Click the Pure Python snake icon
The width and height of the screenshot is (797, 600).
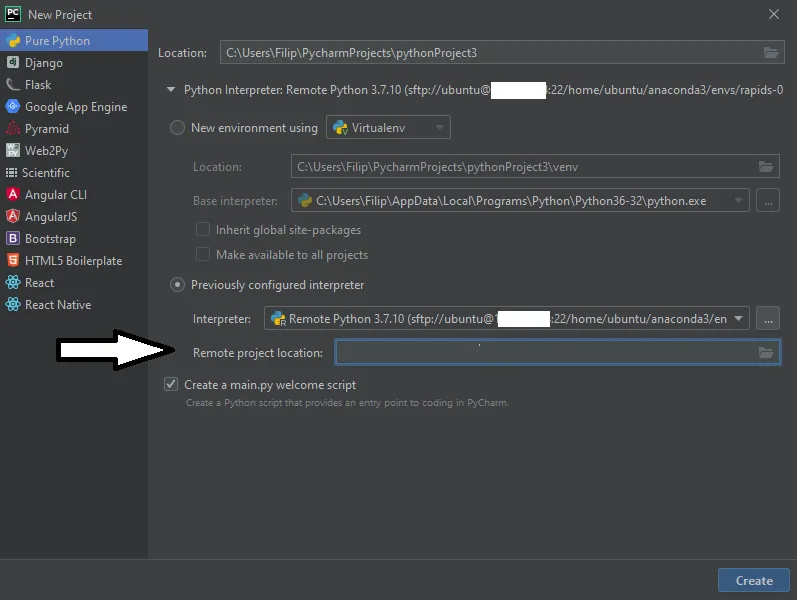(x=13, y=41)
